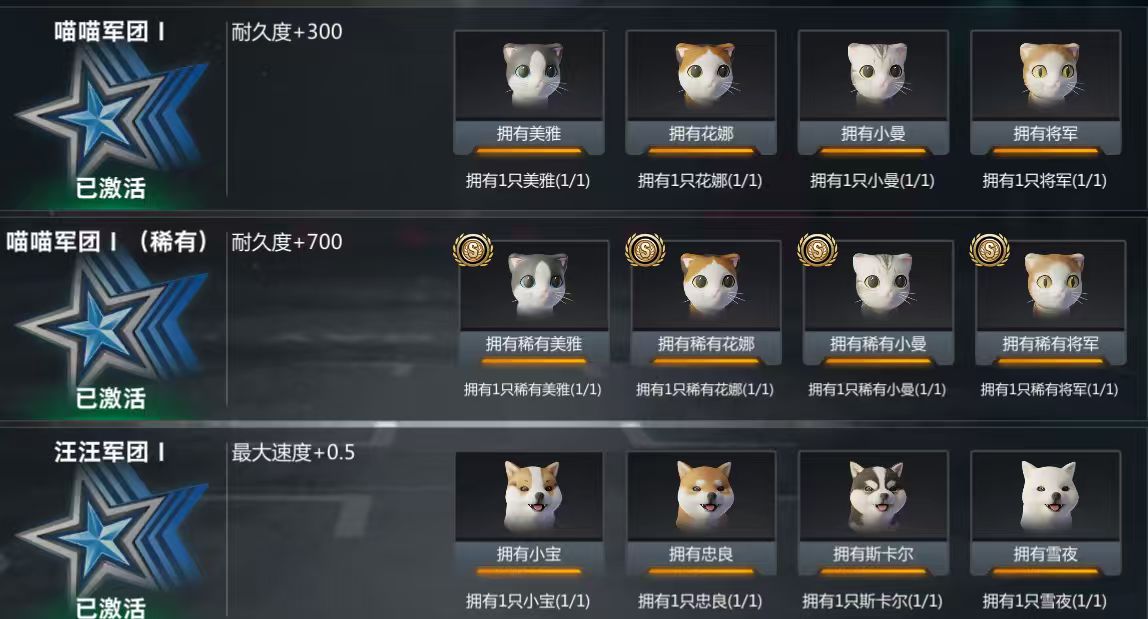The image size is (1148, 619).
Task: Click the 忠良 shiba dog icon
Action: tap(704, 496)
